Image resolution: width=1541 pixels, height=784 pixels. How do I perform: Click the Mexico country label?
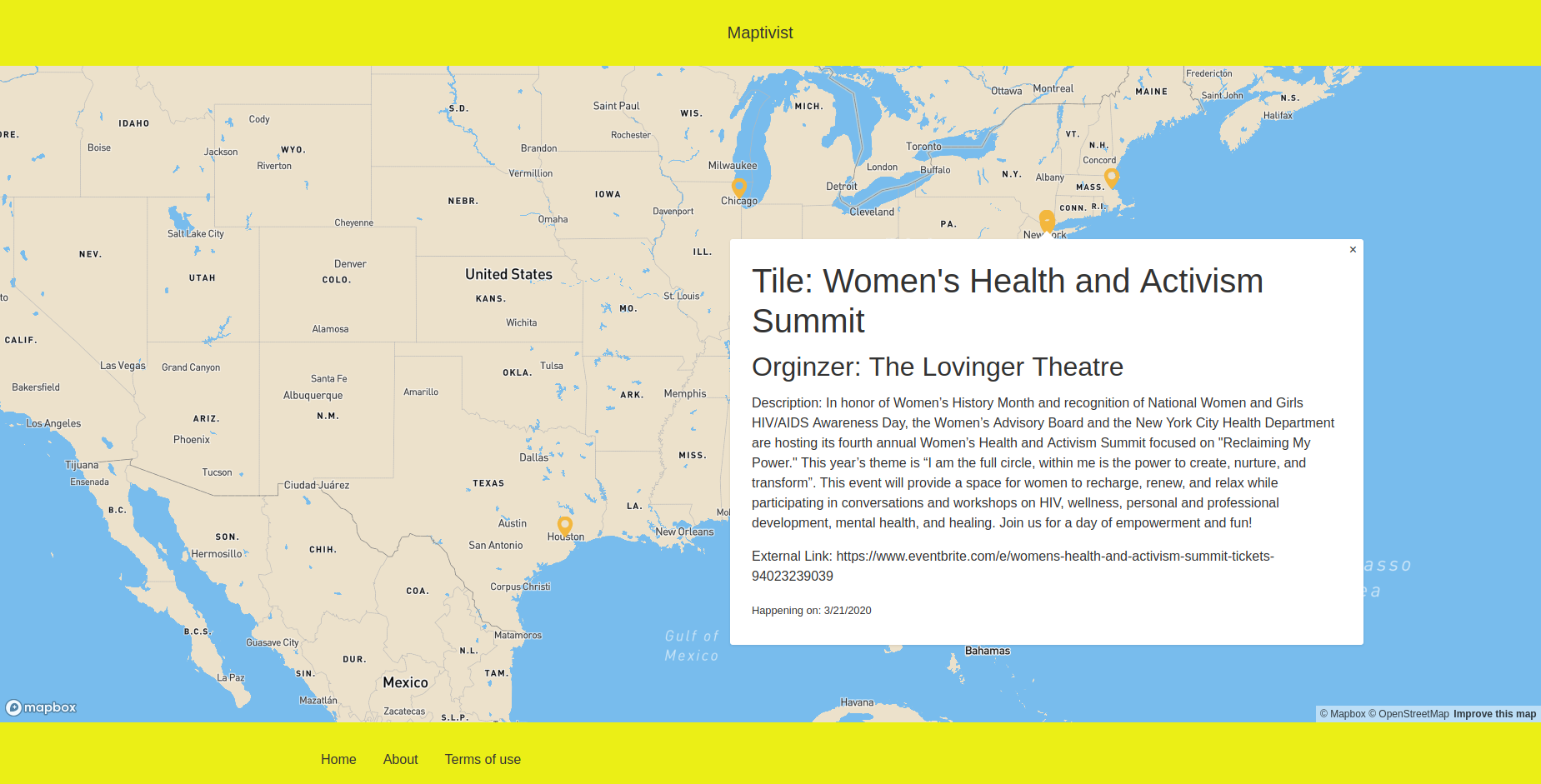[405, 682]
